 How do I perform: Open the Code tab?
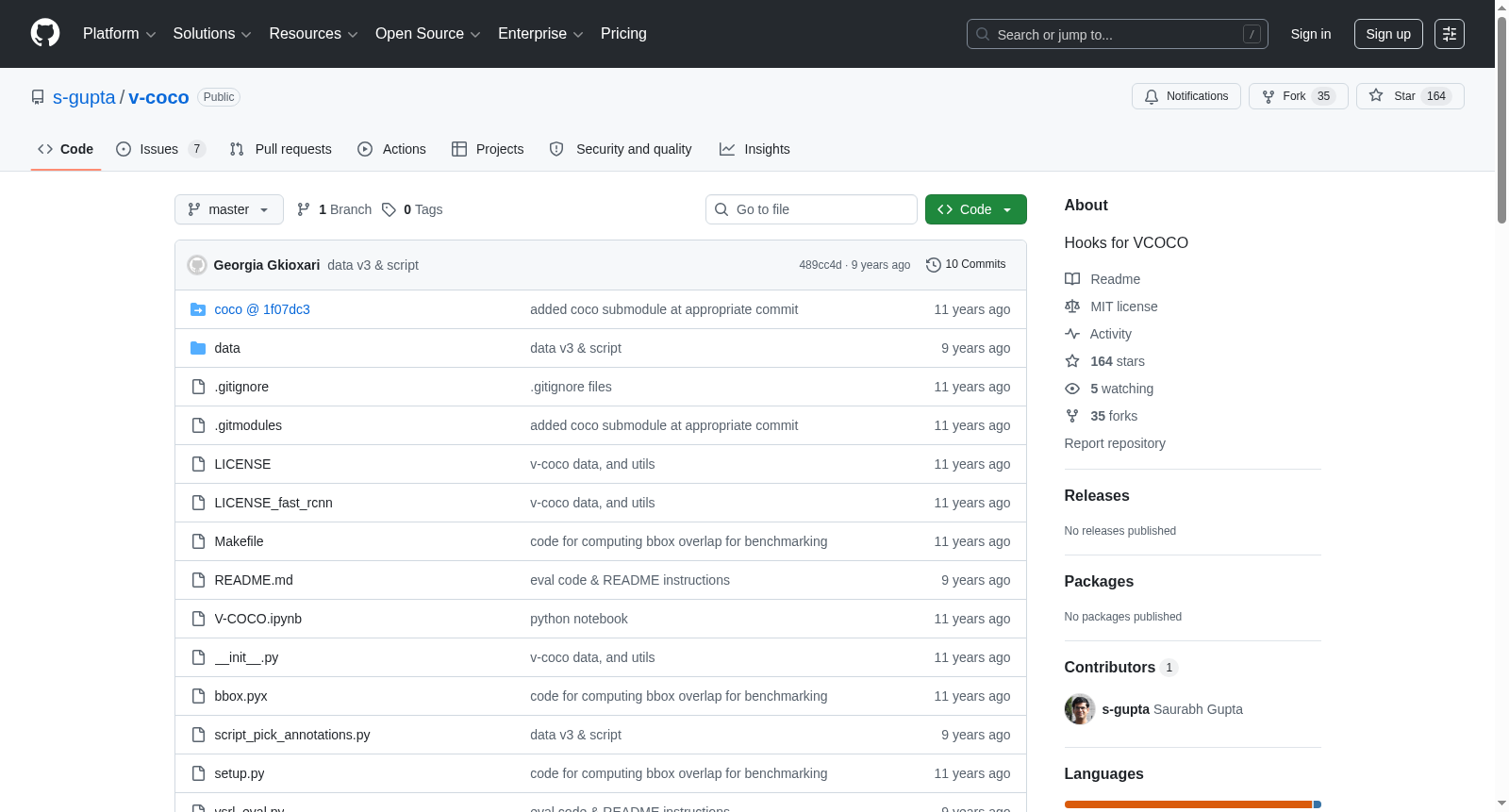pyautogui.click(x=66, y=149)
